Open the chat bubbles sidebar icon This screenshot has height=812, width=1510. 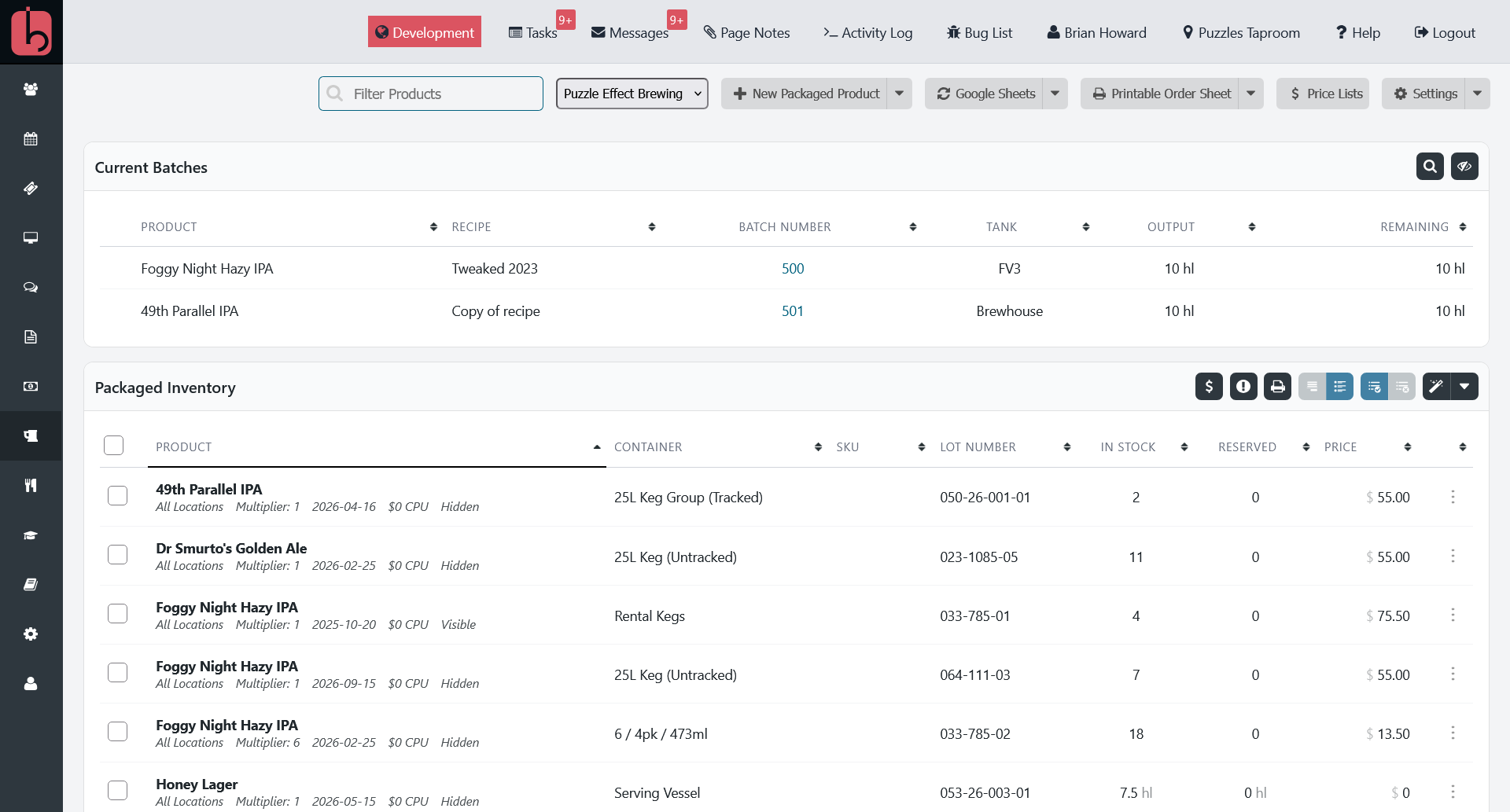point(31,287)
